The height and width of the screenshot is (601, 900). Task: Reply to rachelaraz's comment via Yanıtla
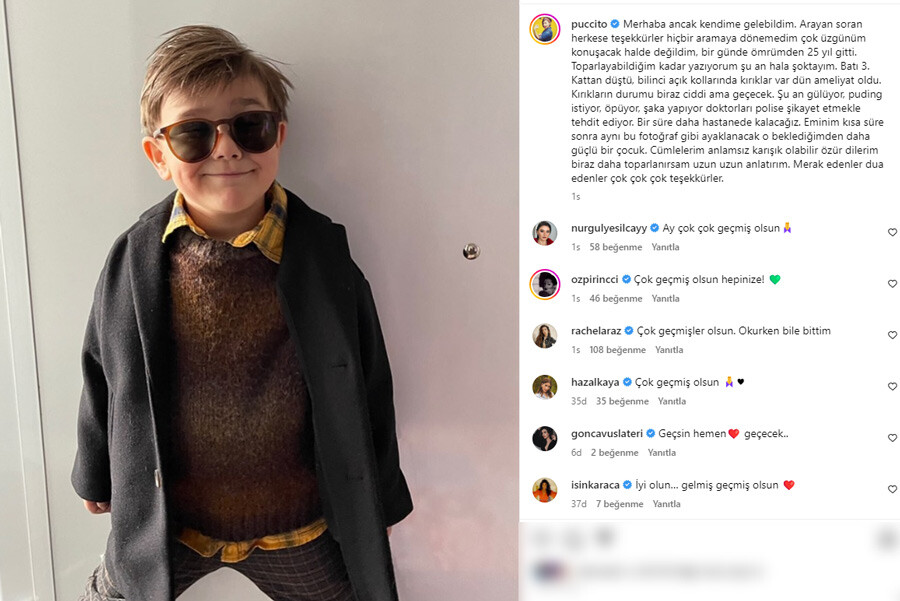[x=669, y=350]
